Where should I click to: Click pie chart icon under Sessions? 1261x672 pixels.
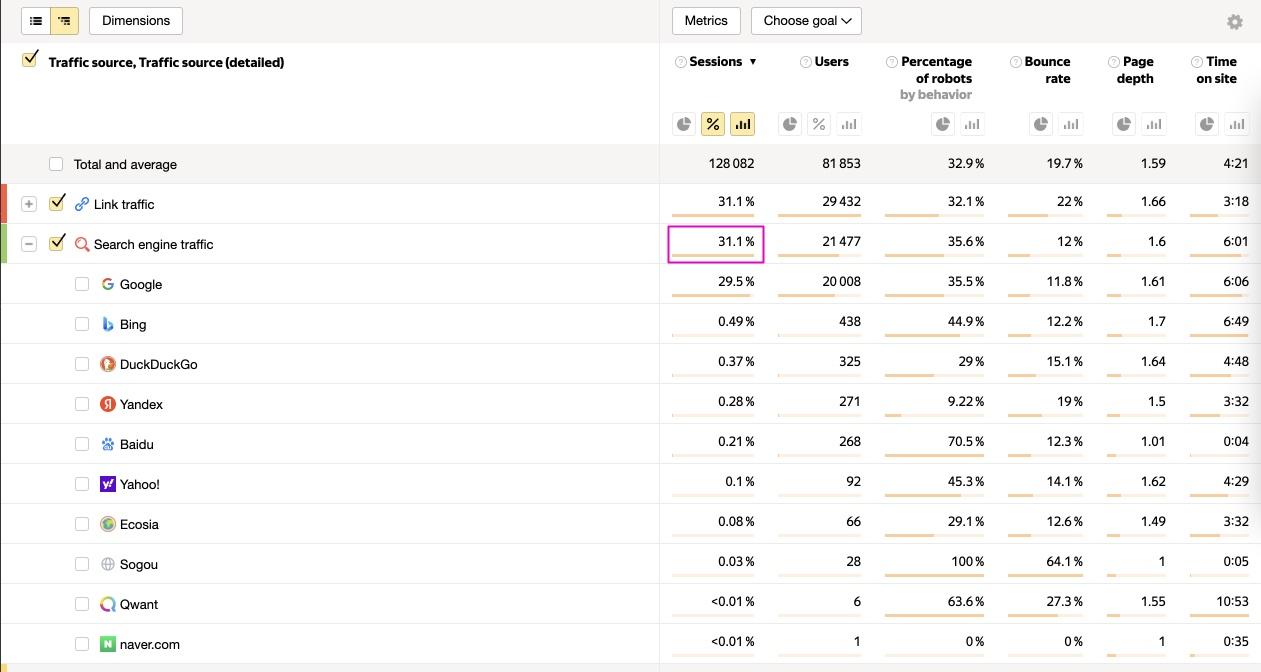click(x=684, y=124)
